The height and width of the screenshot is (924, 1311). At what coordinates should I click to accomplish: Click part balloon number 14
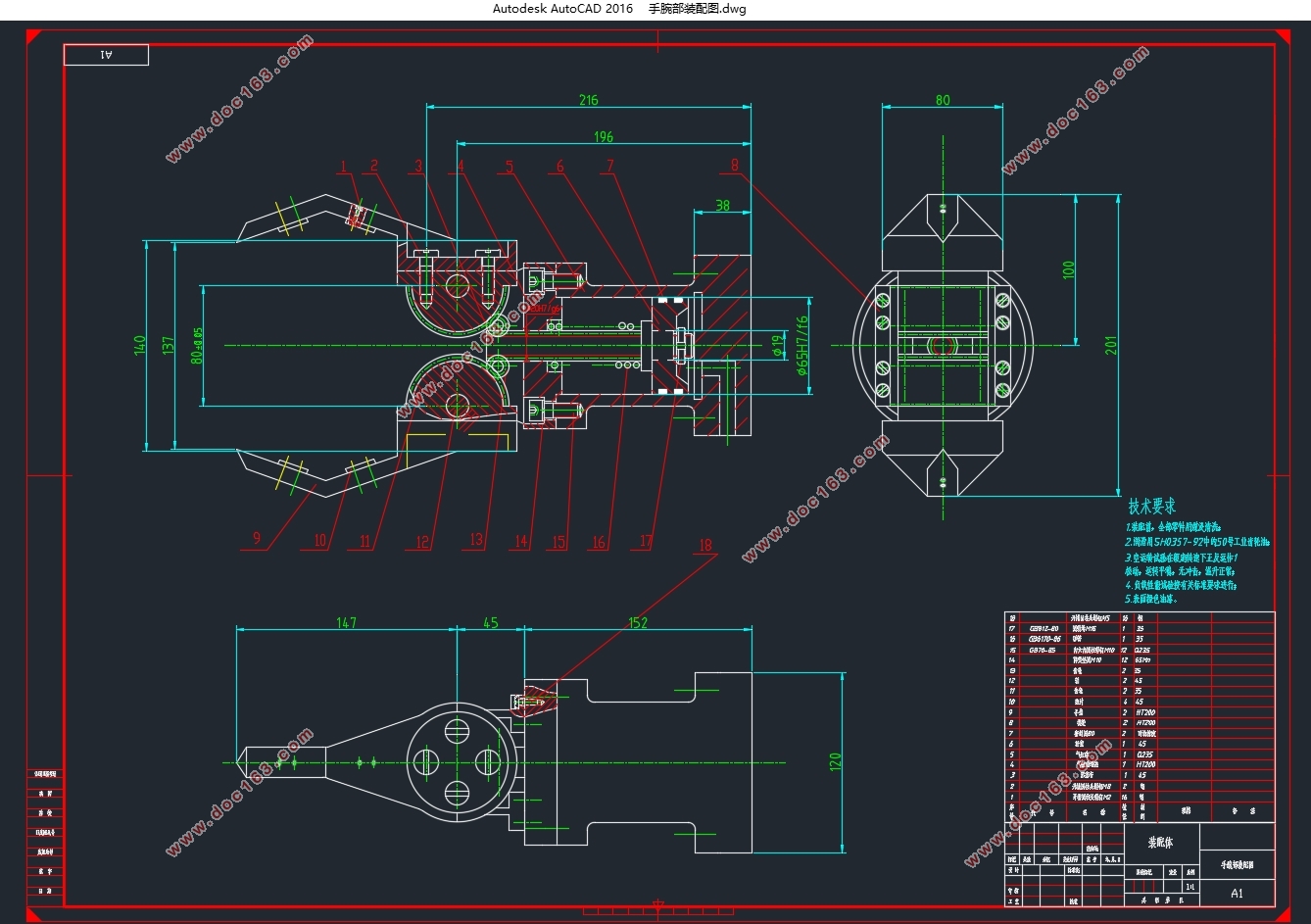(521, 542)
